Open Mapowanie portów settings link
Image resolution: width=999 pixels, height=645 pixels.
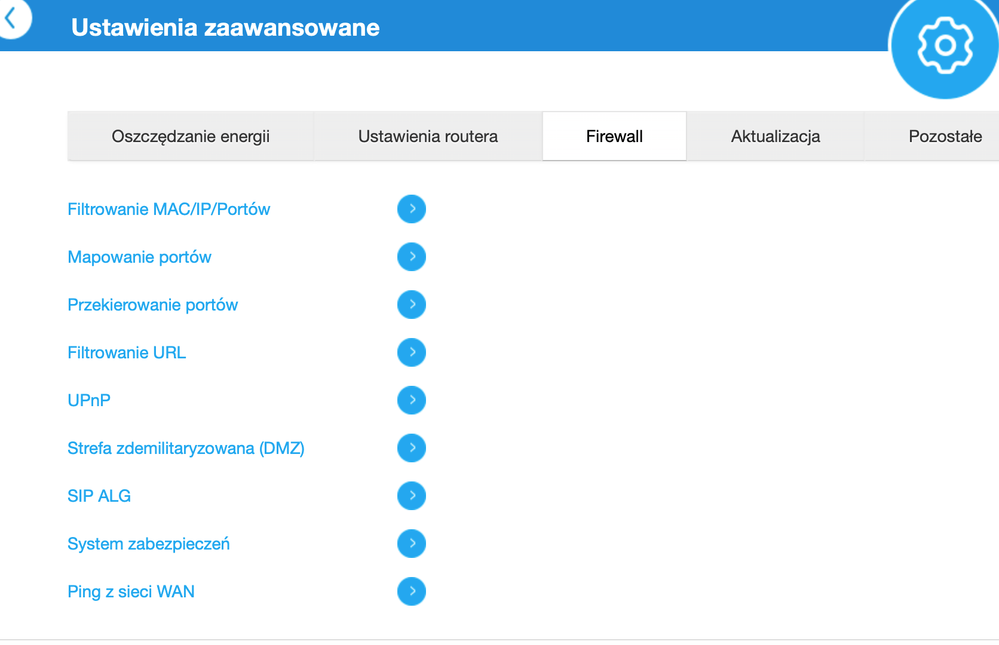(x=139, y=257)
